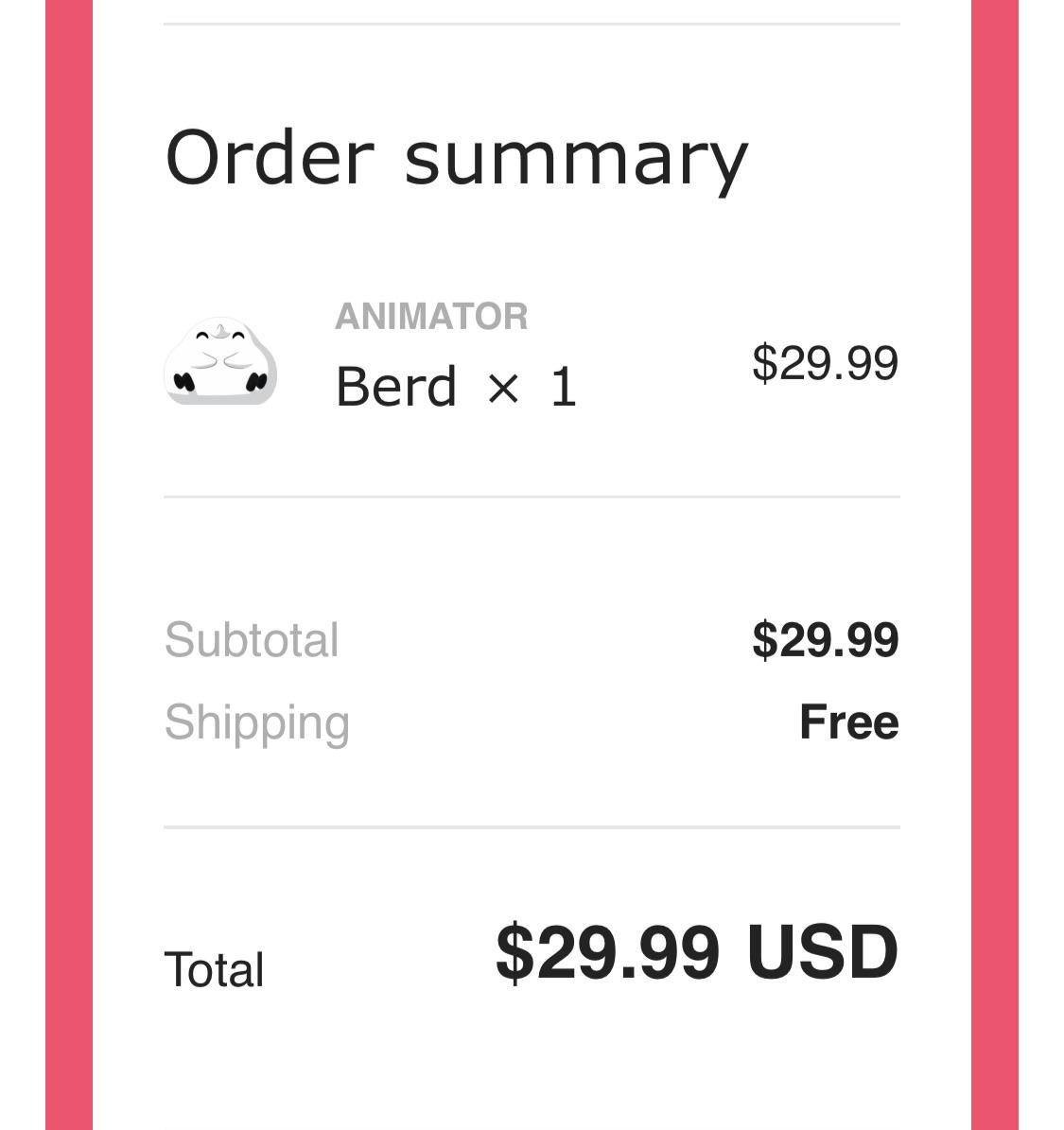Click the Berd product thumbnail image
1064x1130 pixels.
pos(220,362)
